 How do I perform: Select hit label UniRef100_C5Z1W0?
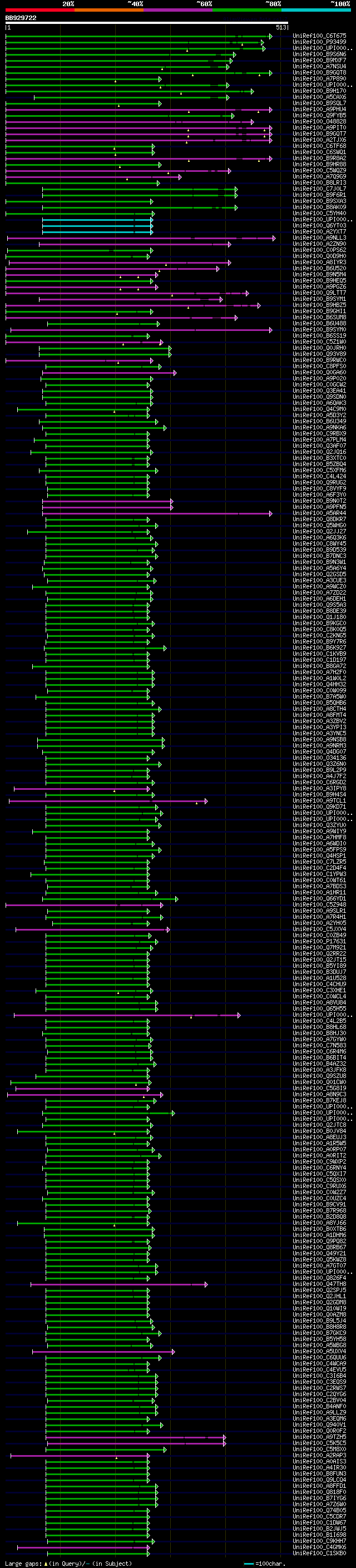pyautogui.click(x=319, y=342)
